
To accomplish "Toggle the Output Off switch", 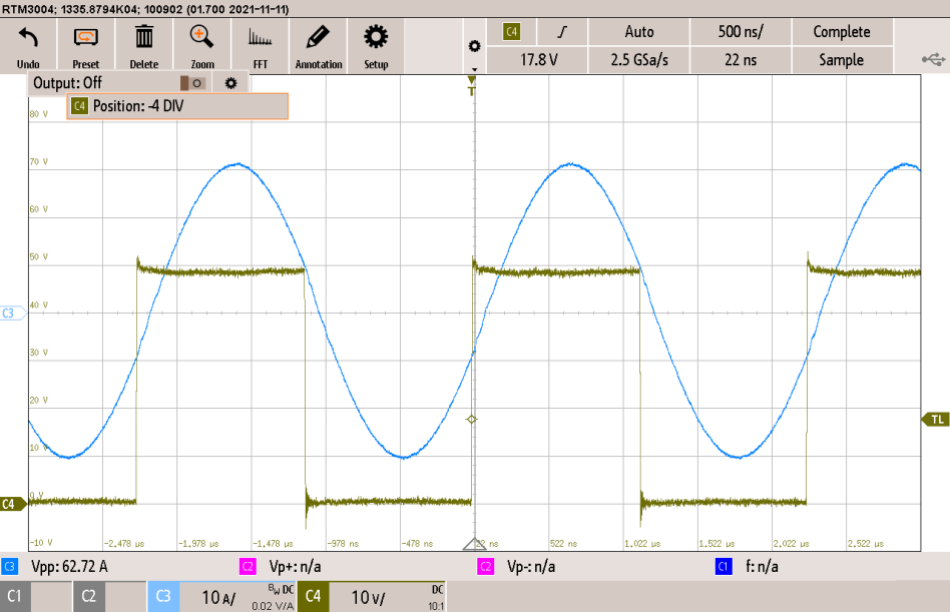I will pyautogui.click(x=193, y=83).
